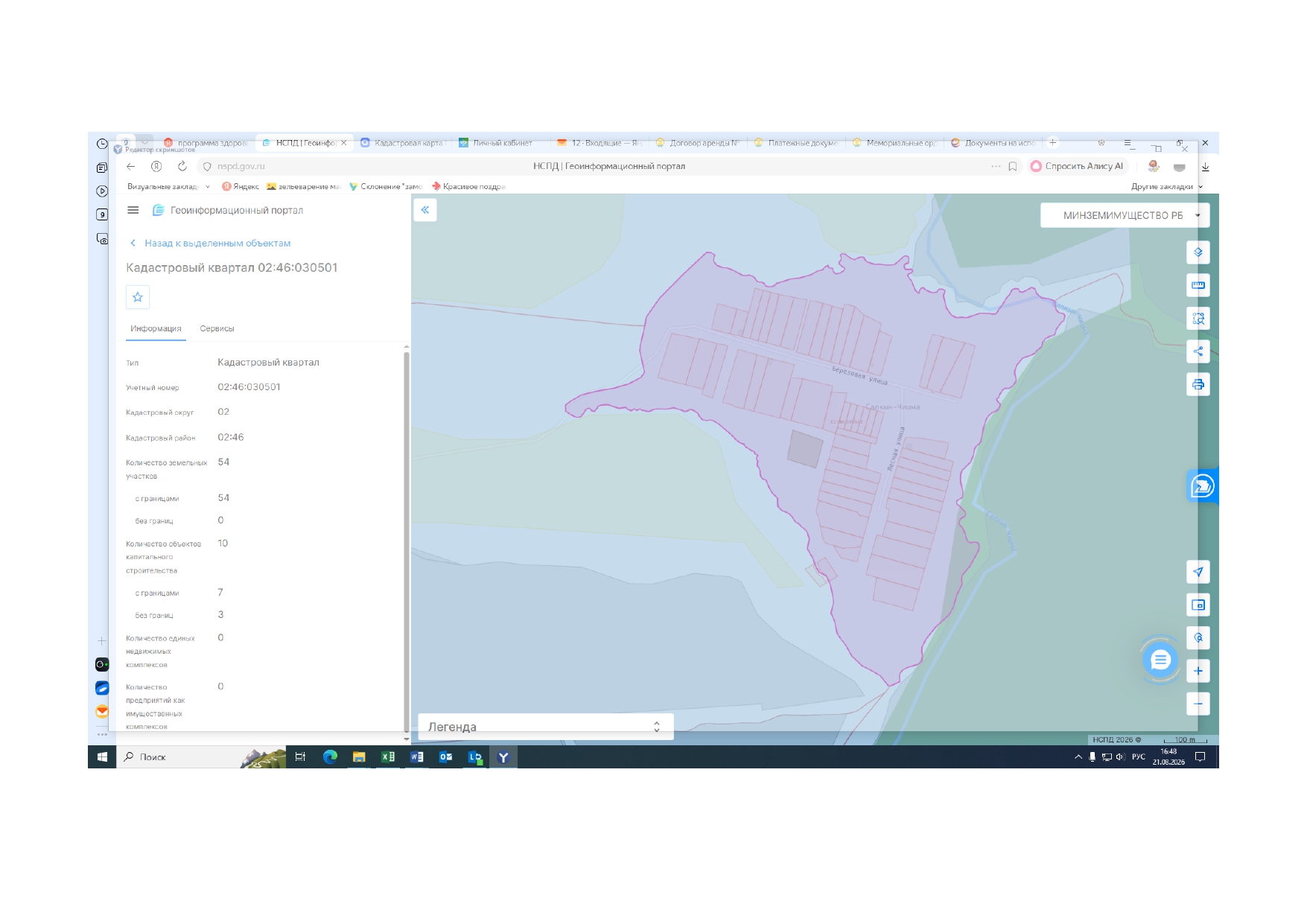This screenshot has width=1307, height=924.
Task: Expand Другие закладки folder
Action: [1166, 187]
